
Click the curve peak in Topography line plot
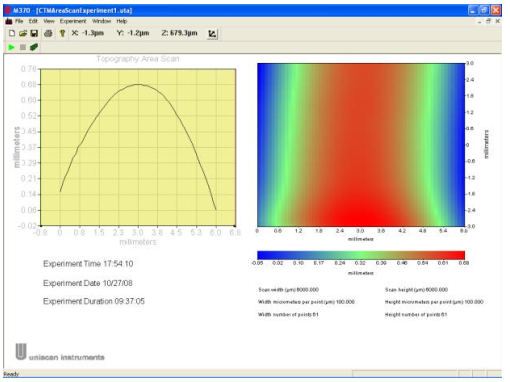click(138, 84)
